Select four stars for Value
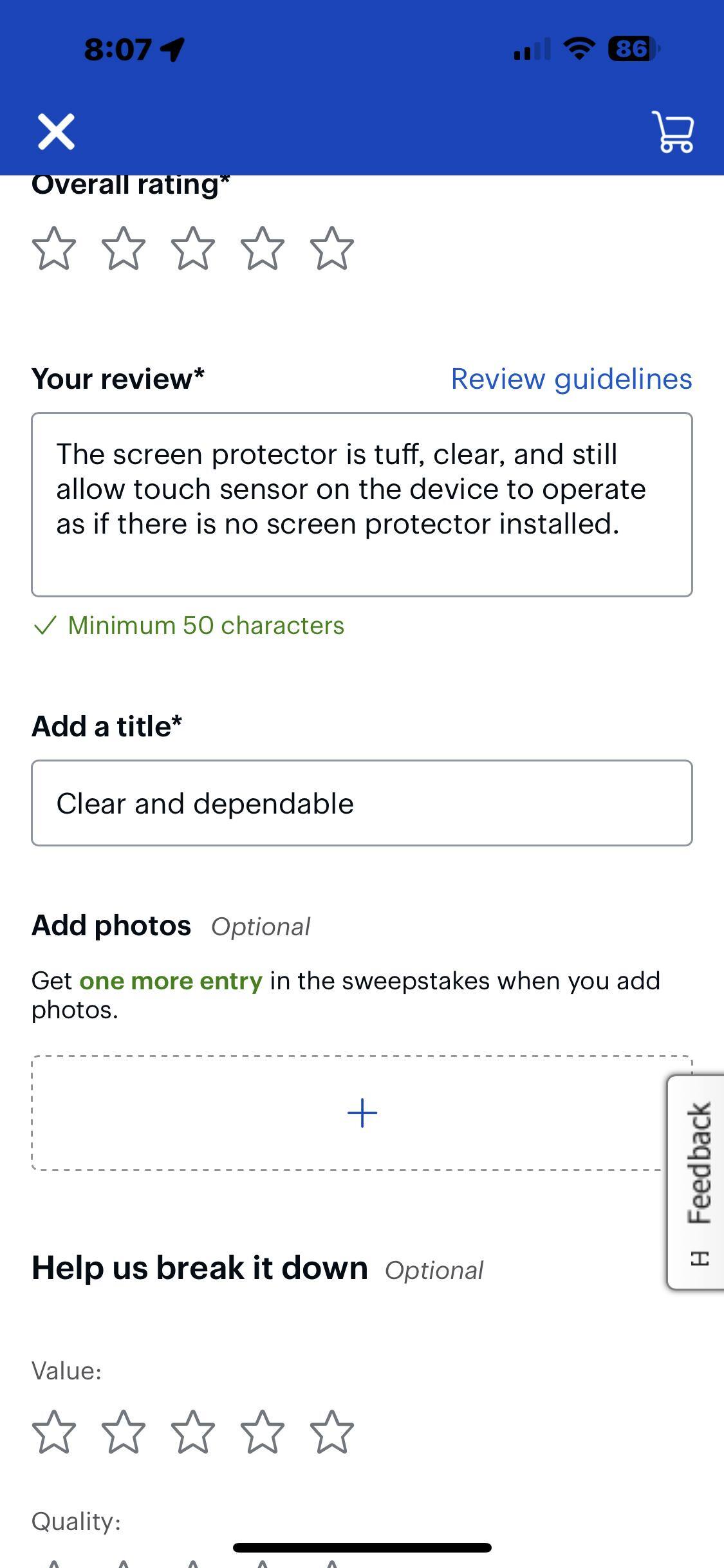The width and height of the screenshot is (724, 1568). click(263, 1433)
